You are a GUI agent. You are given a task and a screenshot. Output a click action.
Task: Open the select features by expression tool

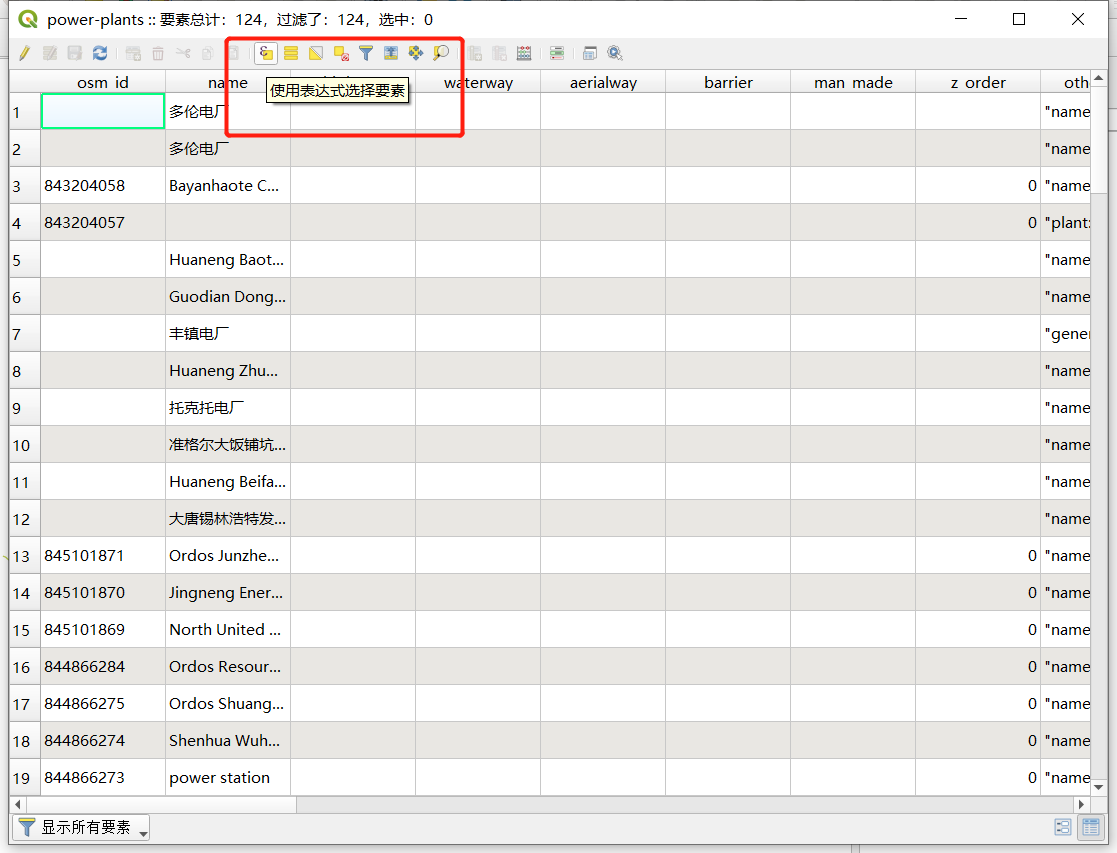click(265, 53)
